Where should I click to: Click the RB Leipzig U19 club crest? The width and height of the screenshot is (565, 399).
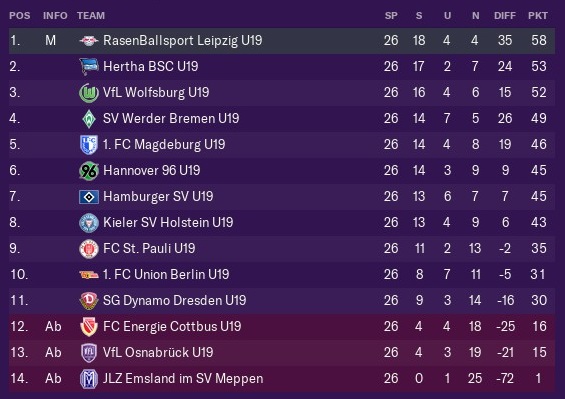coord(89,41)
